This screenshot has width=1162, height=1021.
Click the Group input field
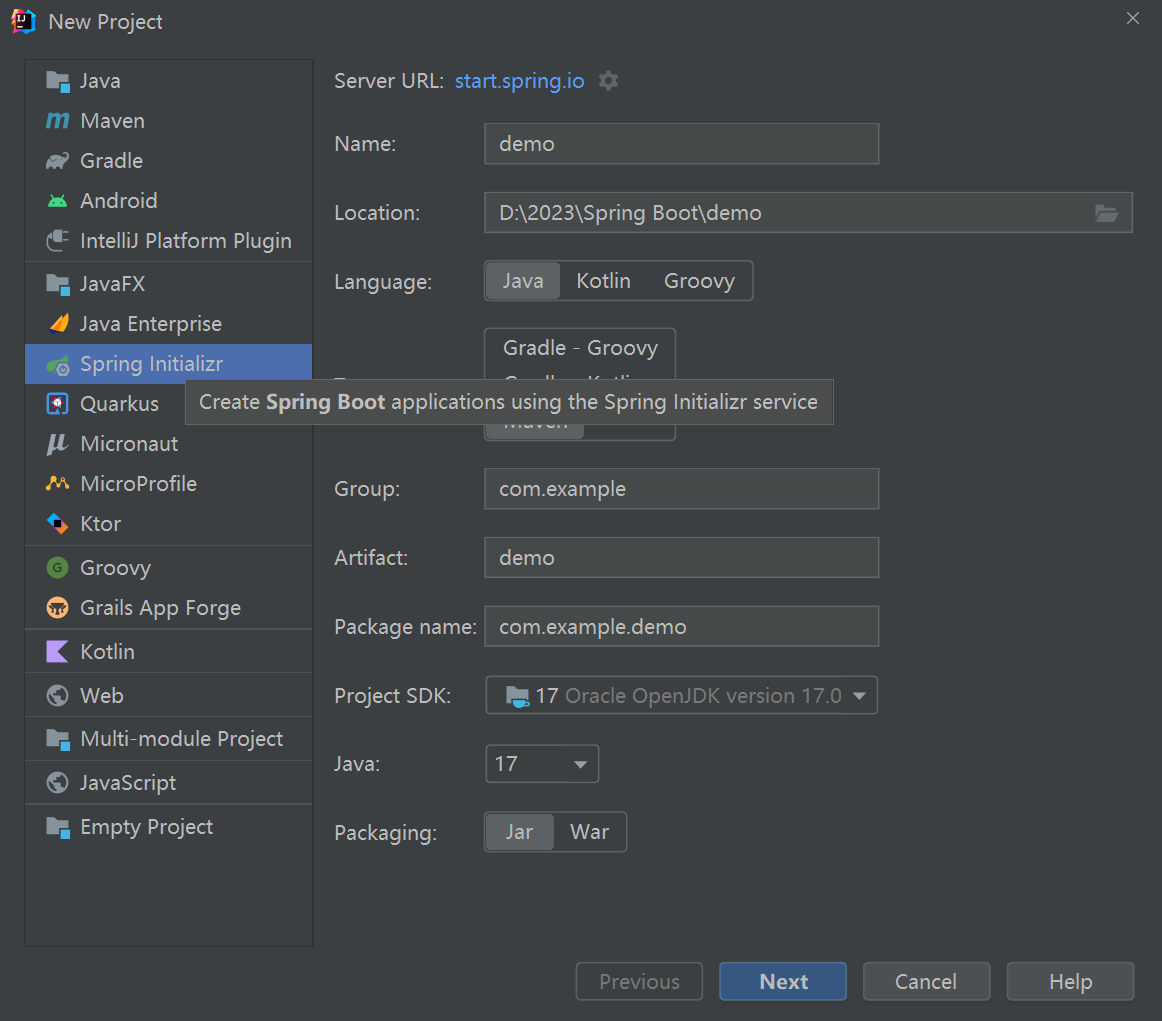(x=681, y=489)
